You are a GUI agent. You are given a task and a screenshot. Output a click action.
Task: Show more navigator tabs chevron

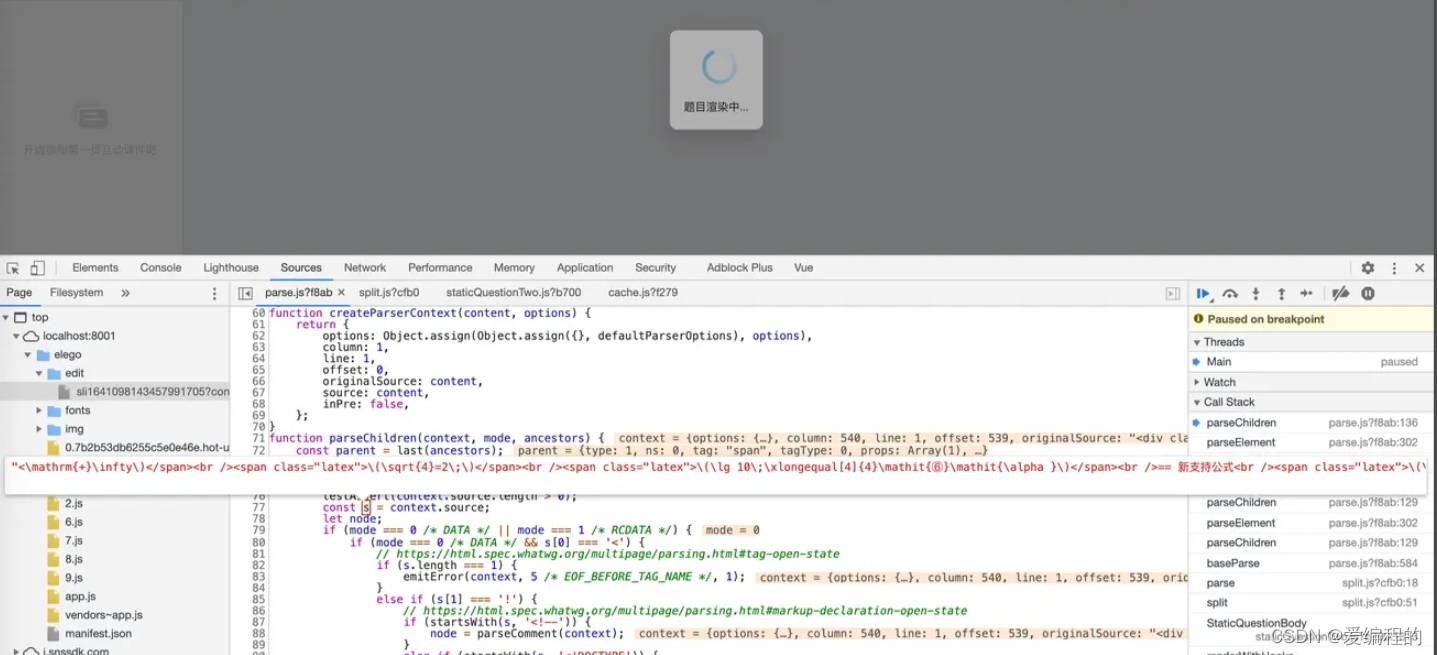coord(125,293)
